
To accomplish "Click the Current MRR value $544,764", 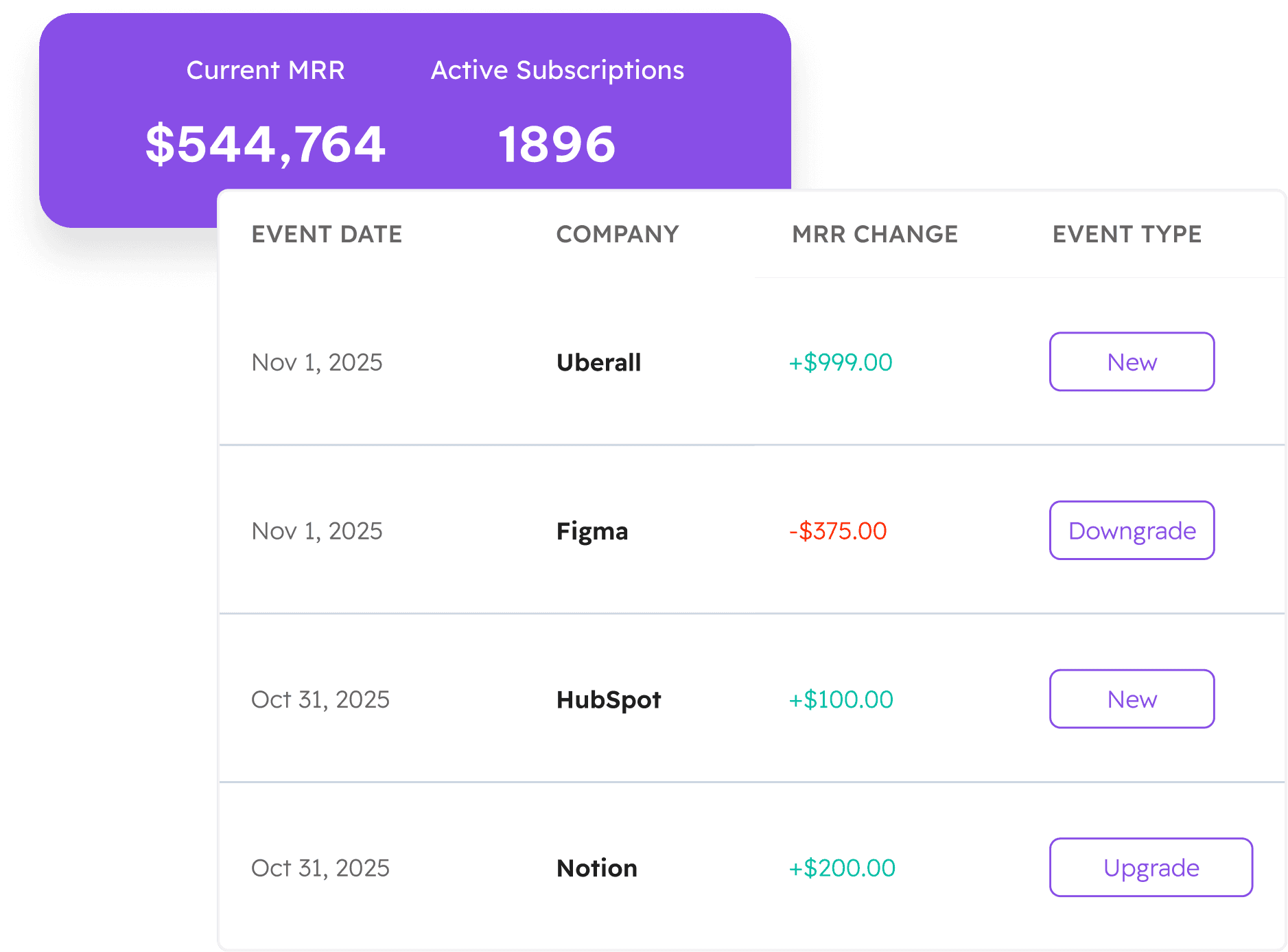I will tap(265, 143).
